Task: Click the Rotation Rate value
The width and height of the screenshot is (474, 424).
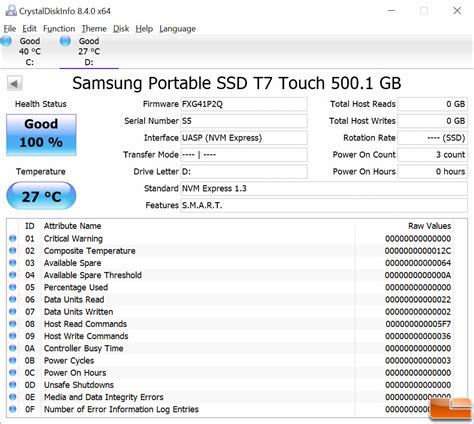Action: coord(432,138)
